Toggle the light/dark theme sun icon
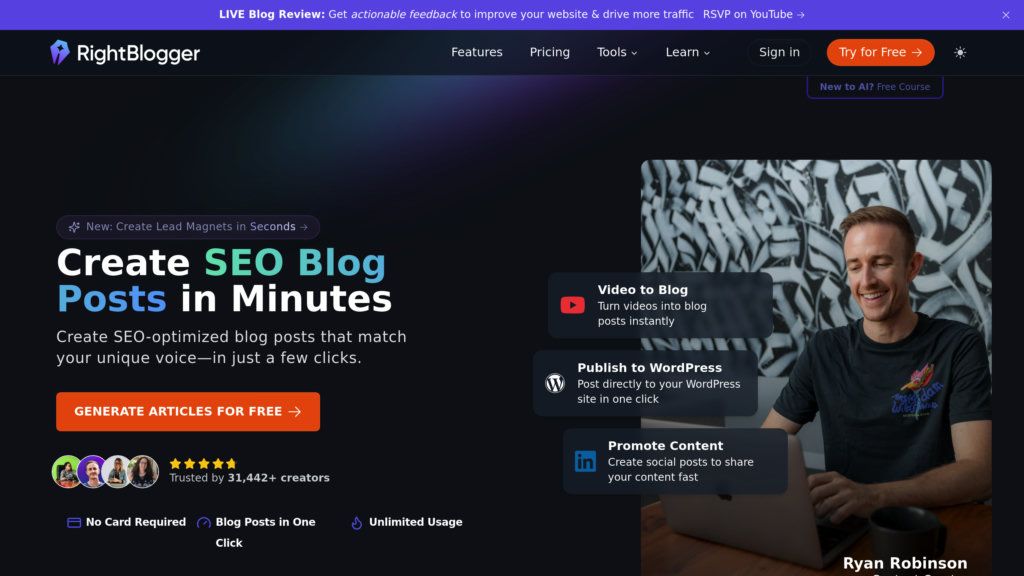The height and width of the screenshot is (576, 1024). coord(959,52)
